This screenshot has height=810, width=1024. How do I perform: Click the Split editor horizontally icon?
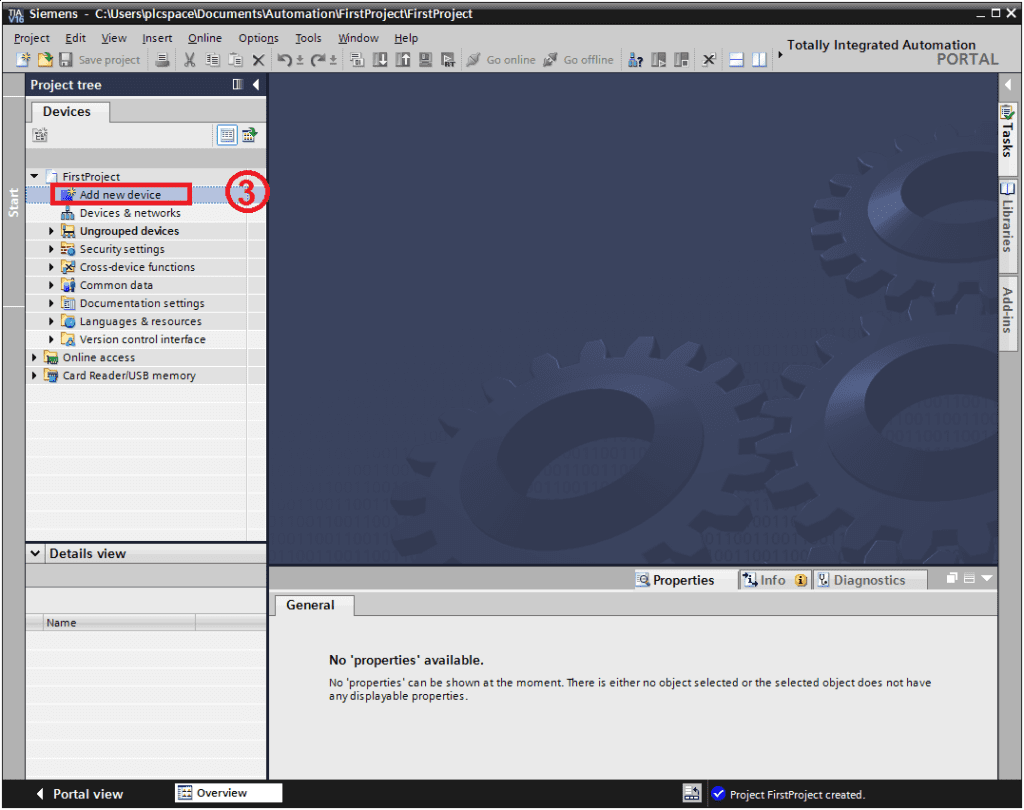736,60
